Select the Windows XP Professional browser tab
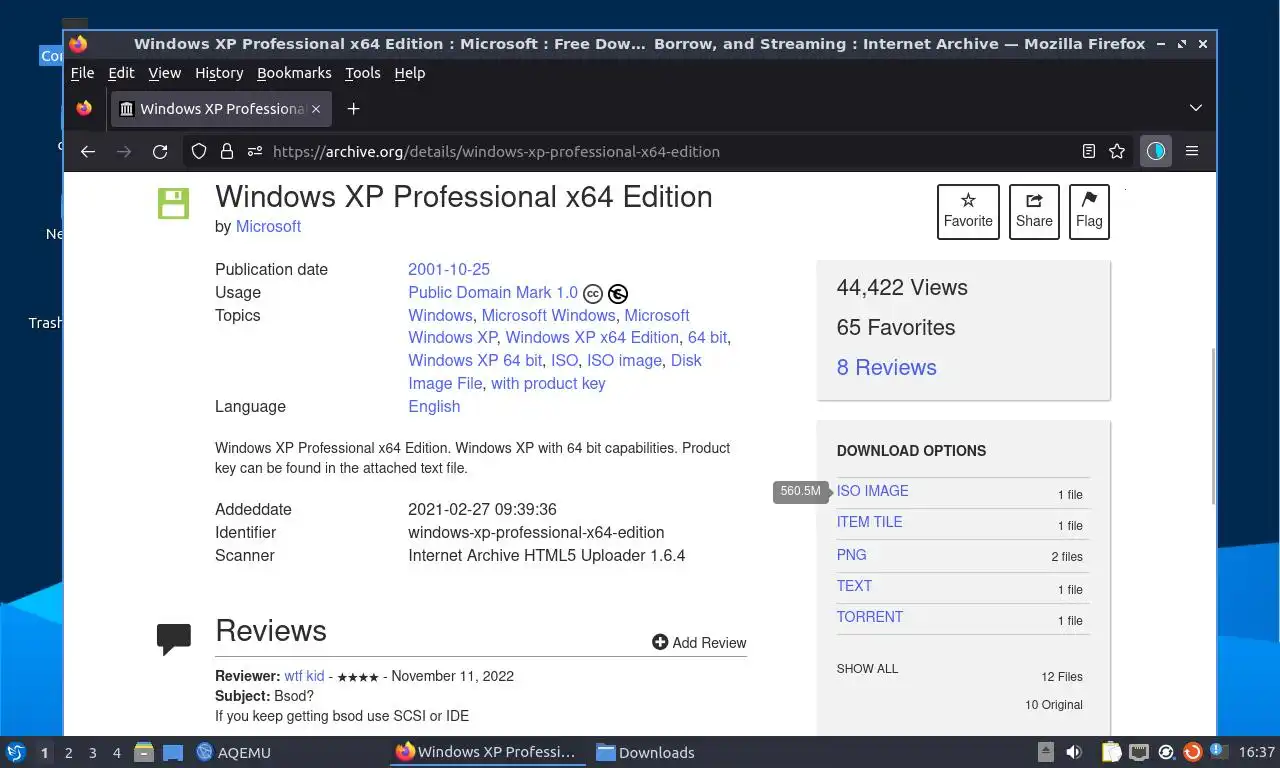The height and width of the screenshot is (768, 1280). pos(221,109)
